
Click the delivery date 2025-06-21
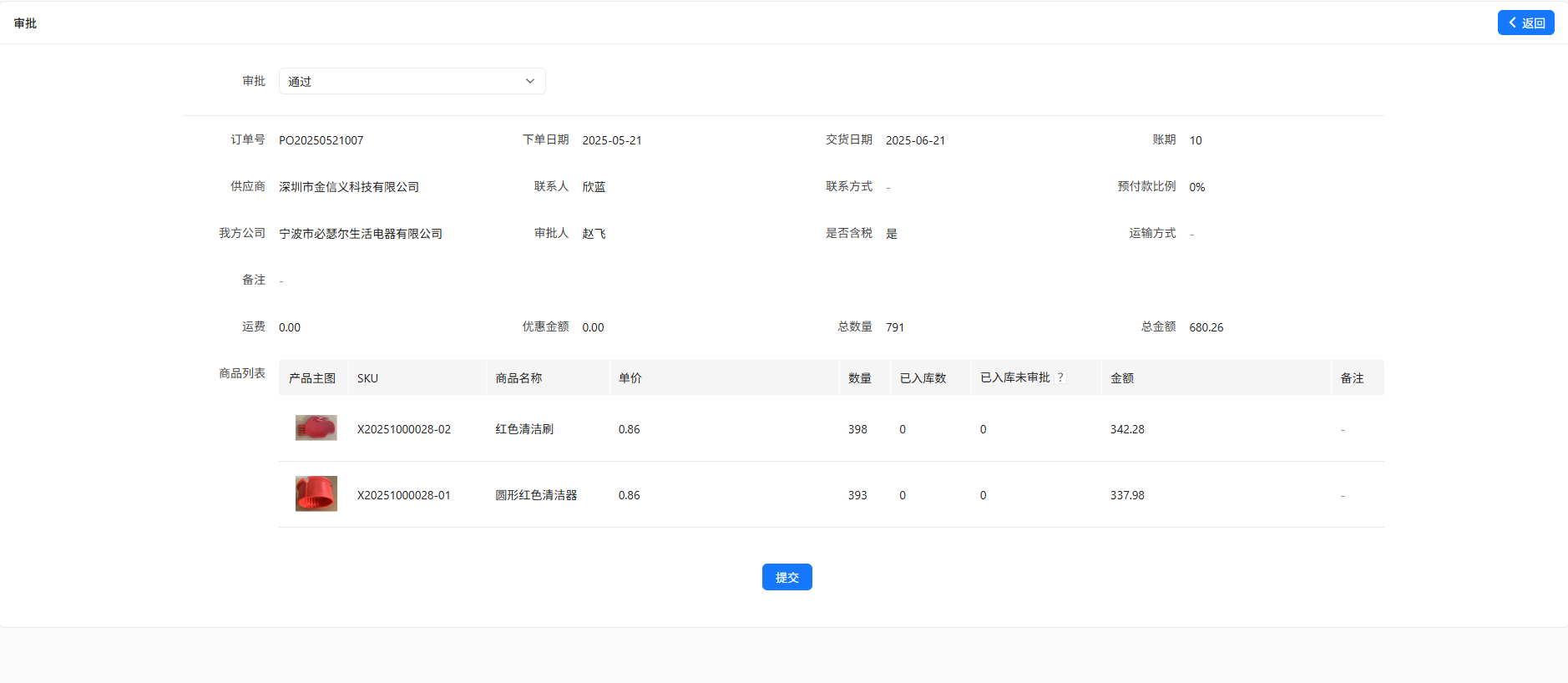[915, 140]
